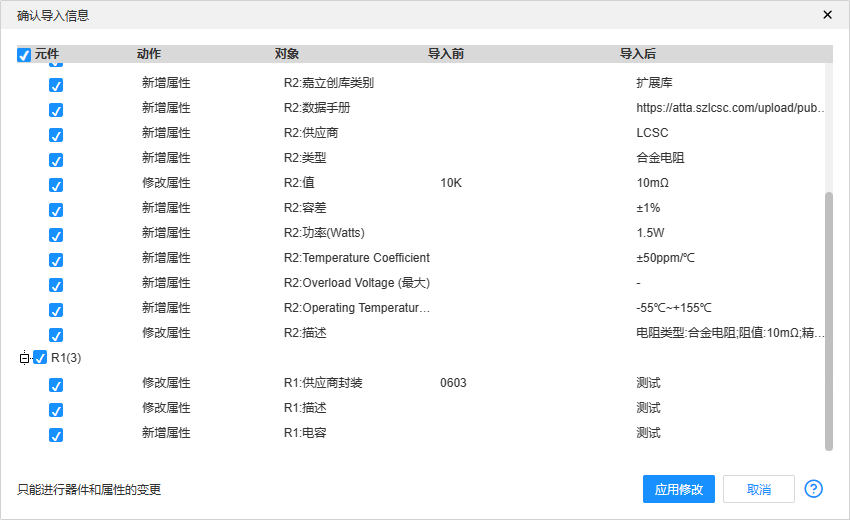Close the 确认导入信息 dialog
Viewport: 850px width, 520px height.
coord(827,15)
